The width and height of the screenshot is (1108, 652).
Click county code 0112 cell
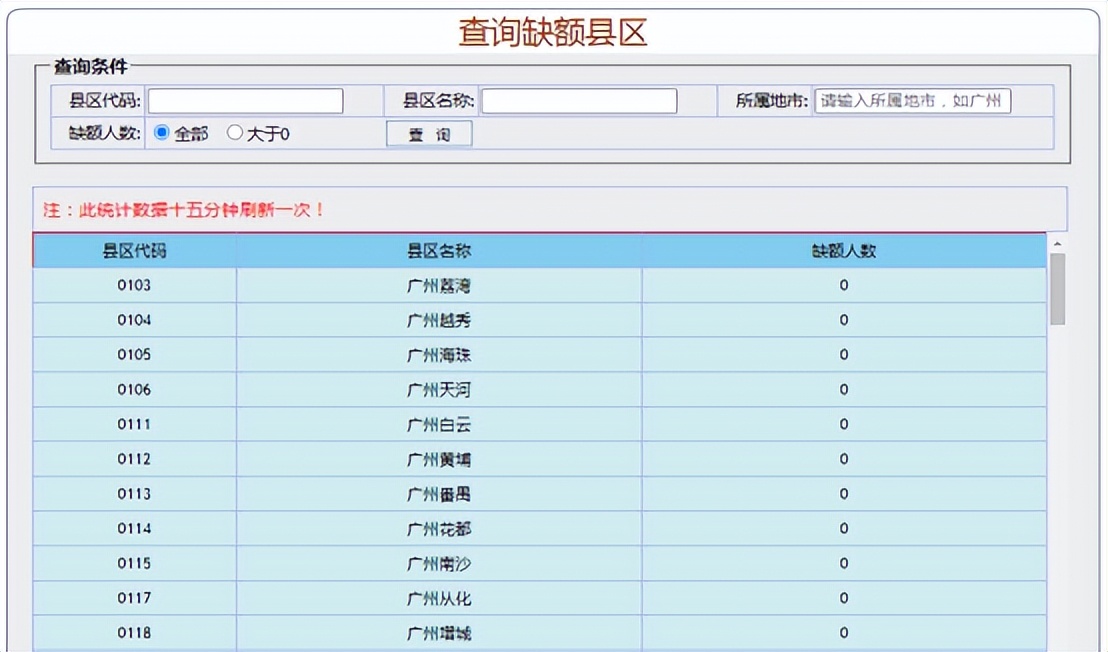[134, 459]
